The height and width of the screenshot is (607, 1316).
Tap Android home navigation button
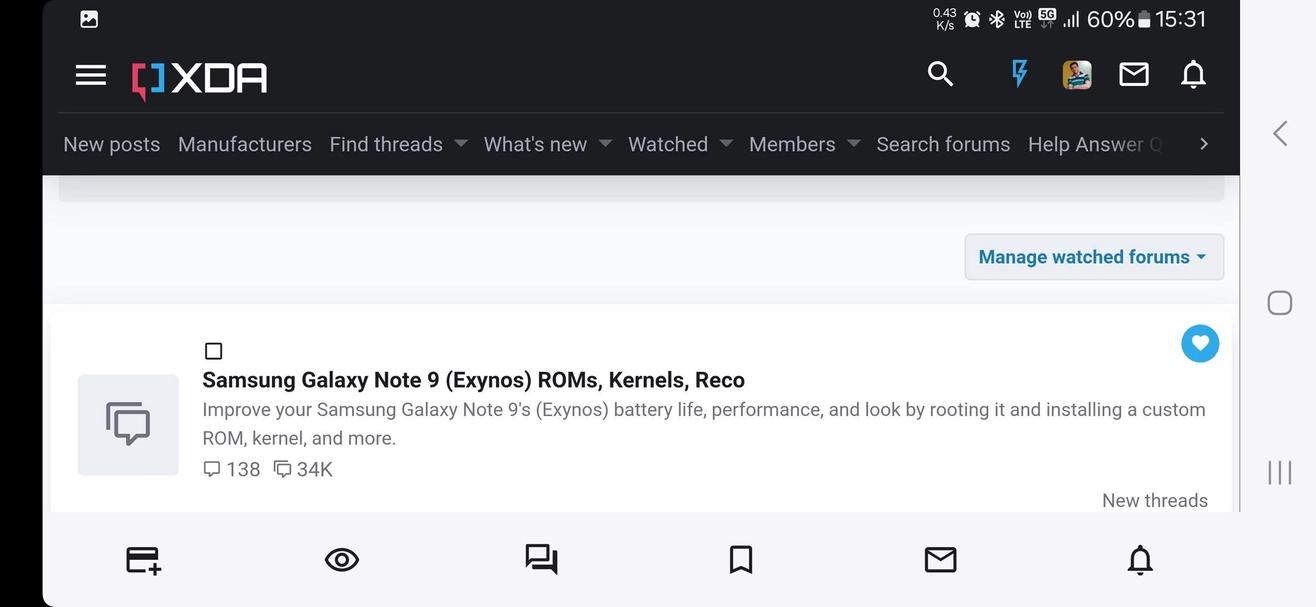tap(1280, 303)
